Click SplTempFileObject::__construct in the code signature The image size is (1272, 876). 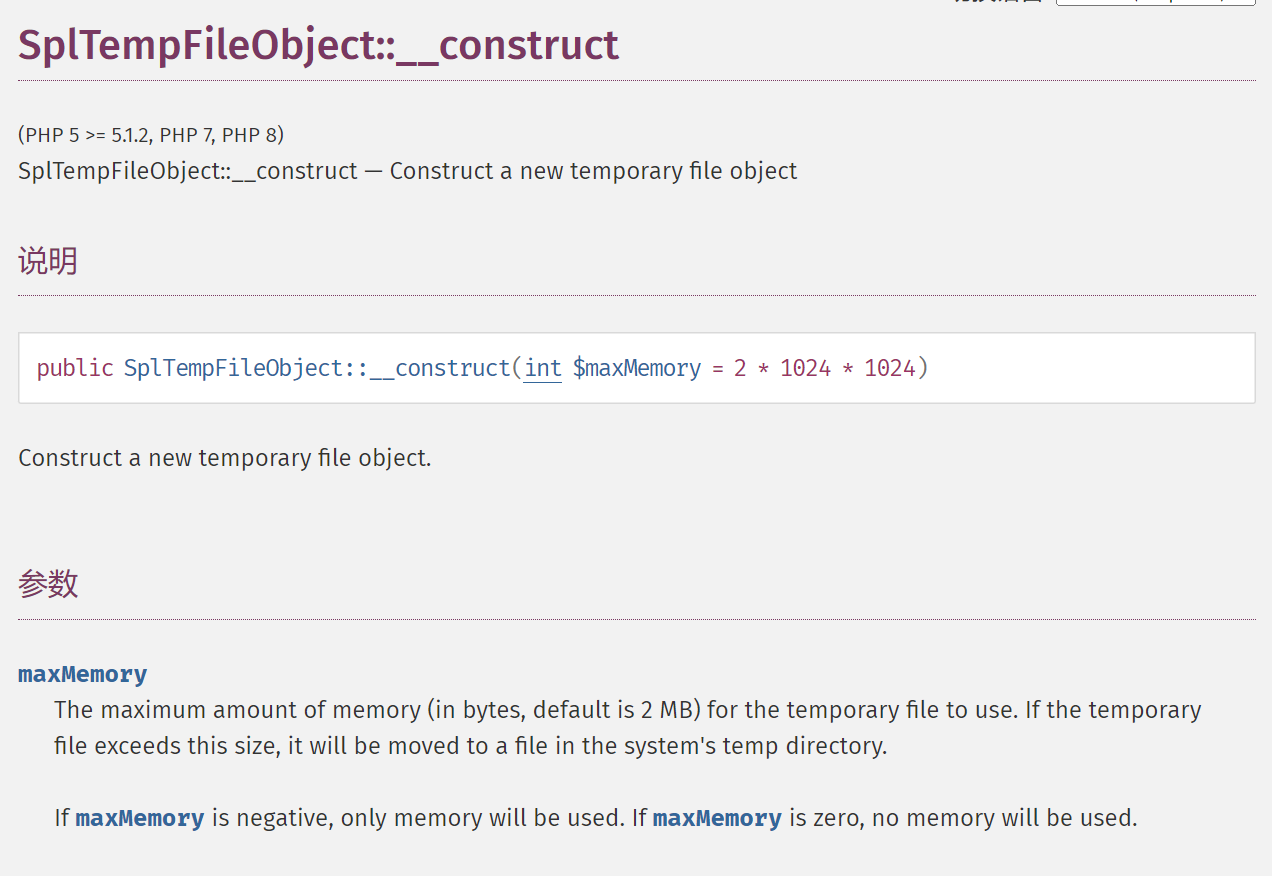coord(317,368)
